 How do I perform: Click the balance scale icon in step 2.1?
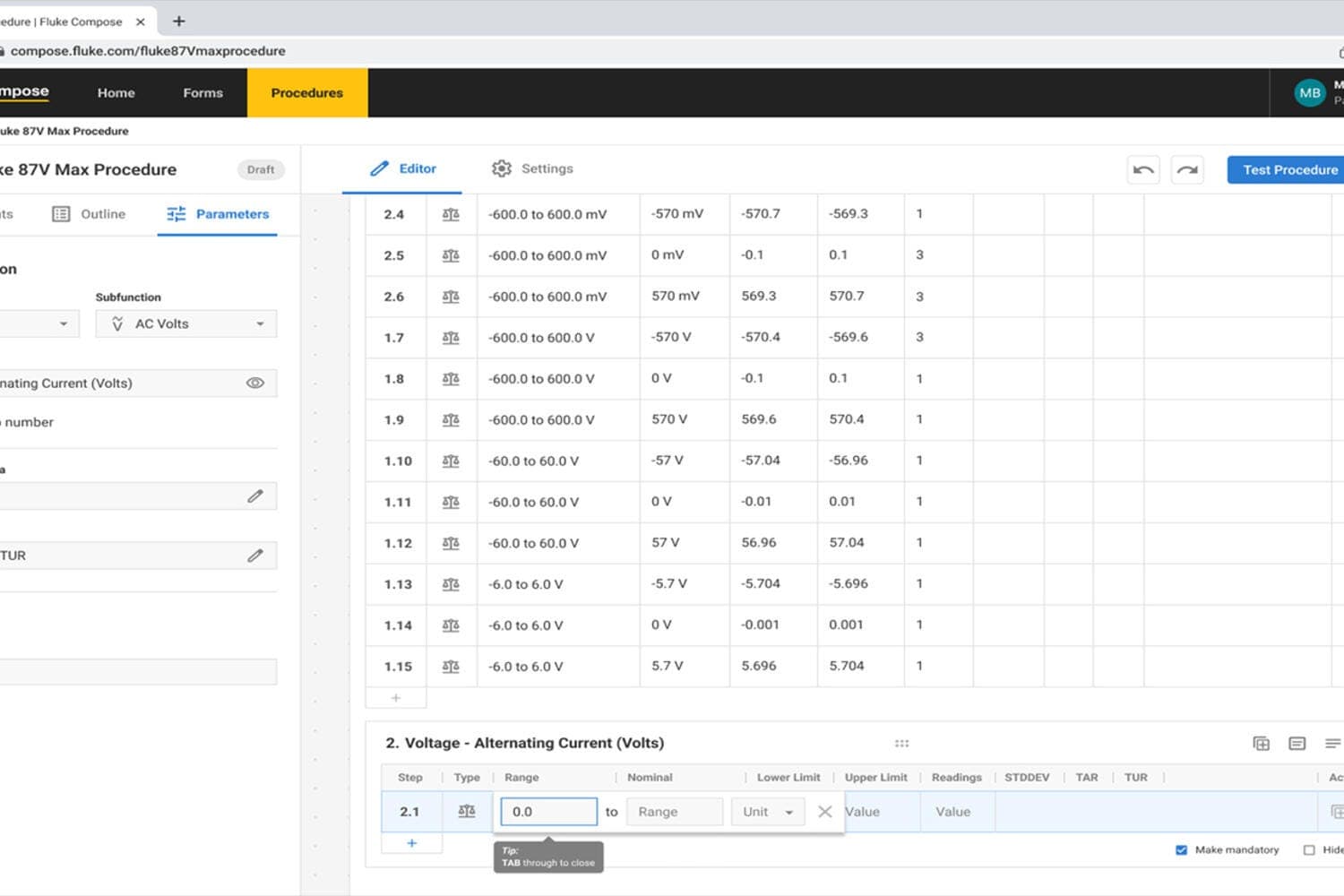tap(467, 811)
